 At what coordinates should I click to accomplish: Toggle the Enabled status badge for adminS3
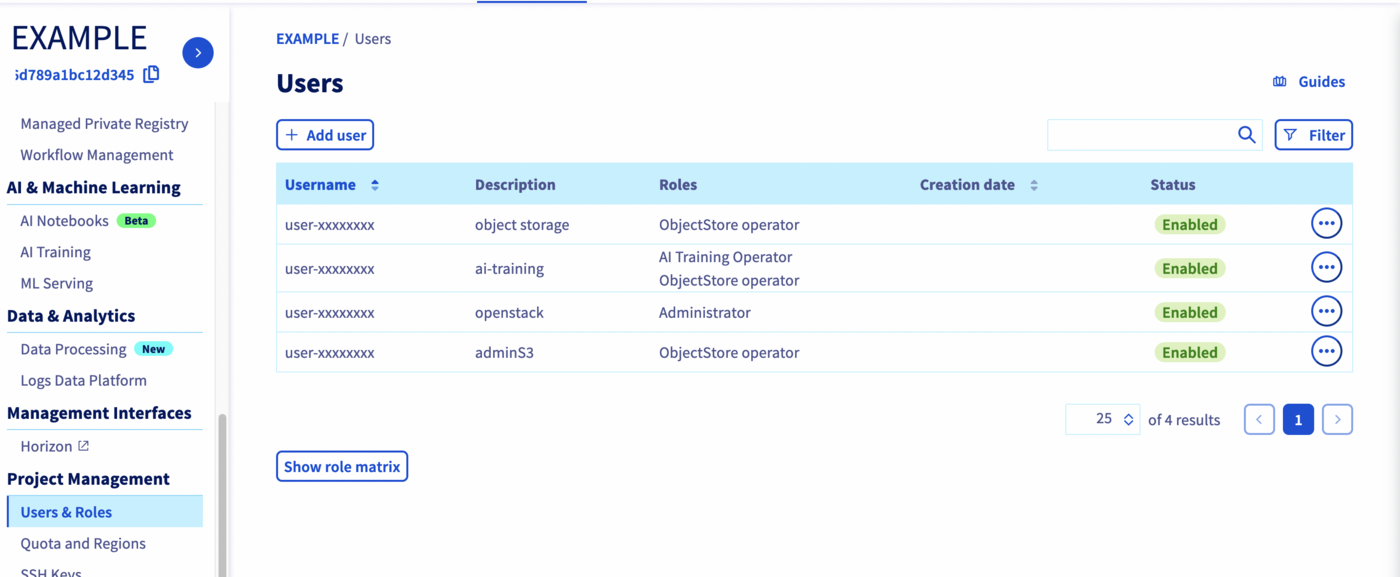click(x=1189, y=351)
